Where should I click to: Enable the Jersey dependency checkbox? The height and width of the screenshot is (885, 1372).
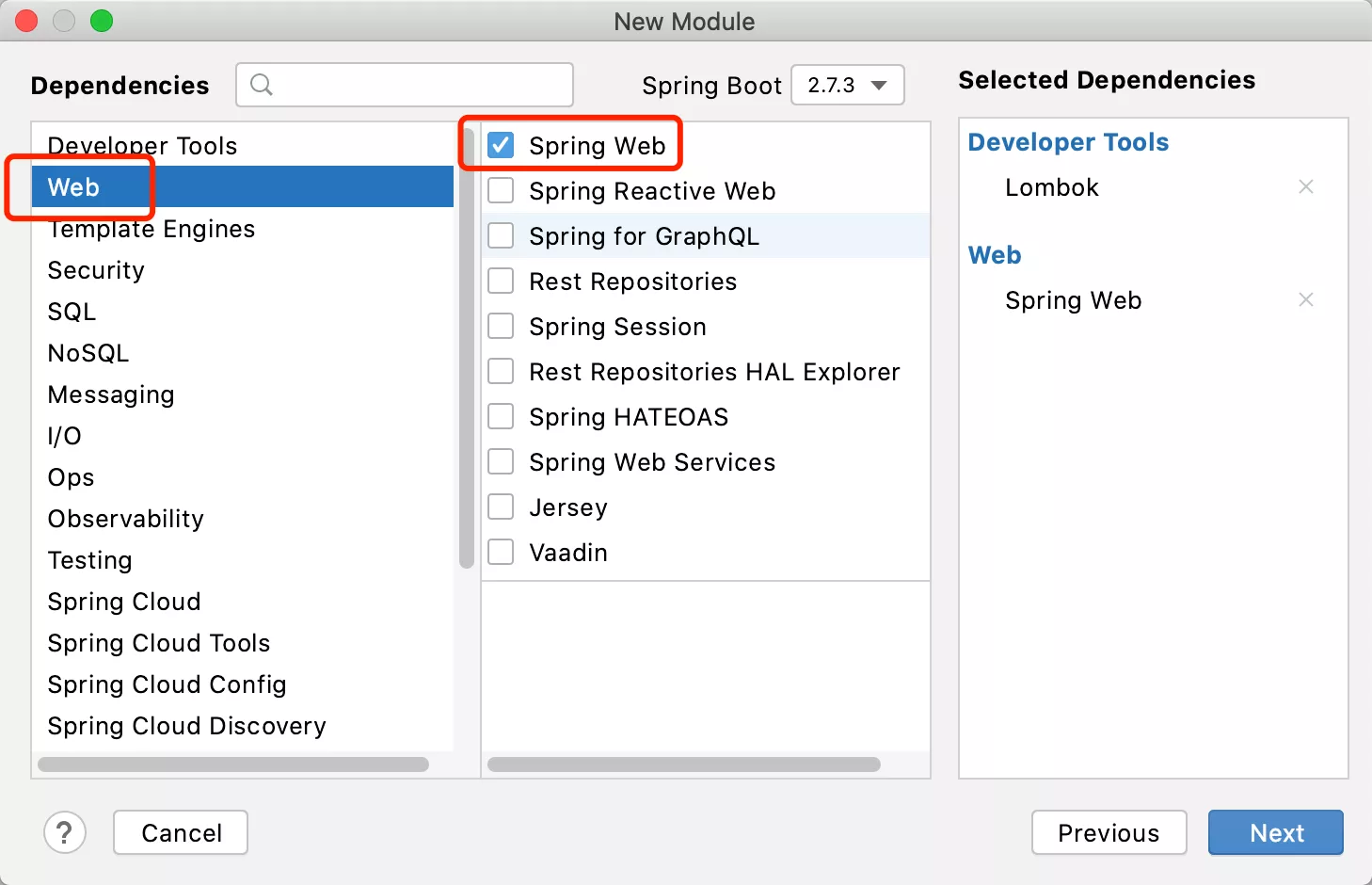(x=501, y=507)
